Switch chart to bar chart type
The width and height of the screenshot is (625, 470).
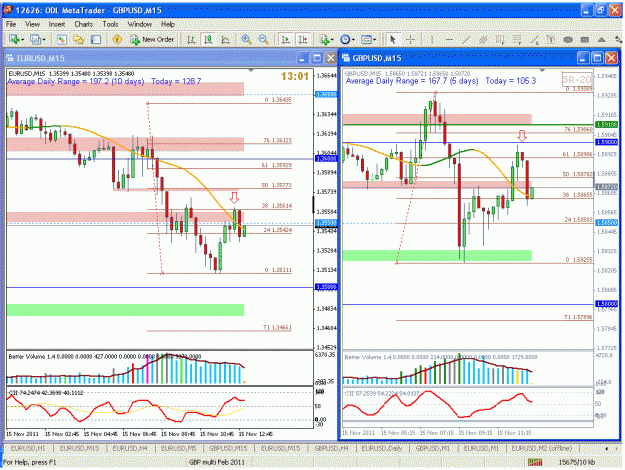191,39
